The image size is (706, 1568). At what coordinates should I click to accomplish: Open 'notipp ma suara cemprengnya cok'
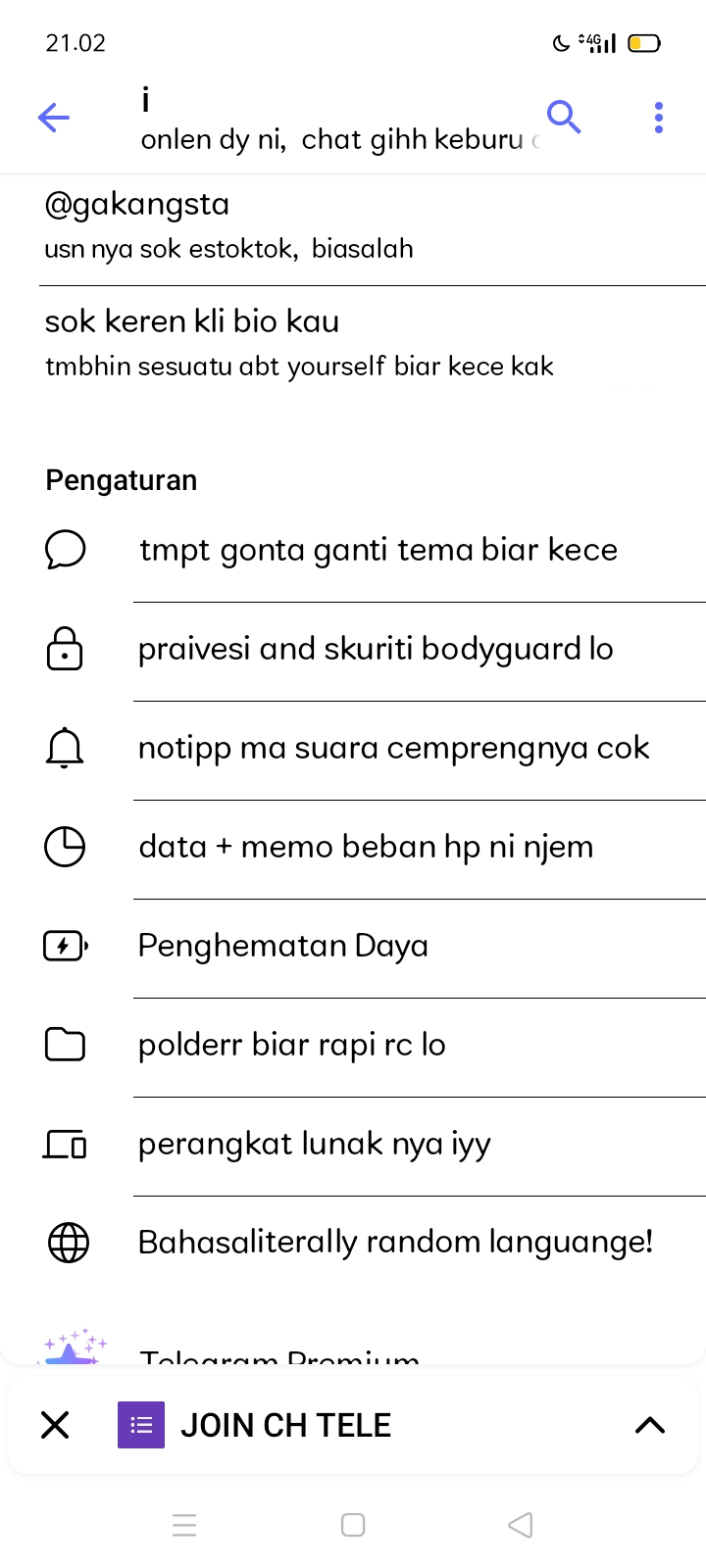(393, 748)
